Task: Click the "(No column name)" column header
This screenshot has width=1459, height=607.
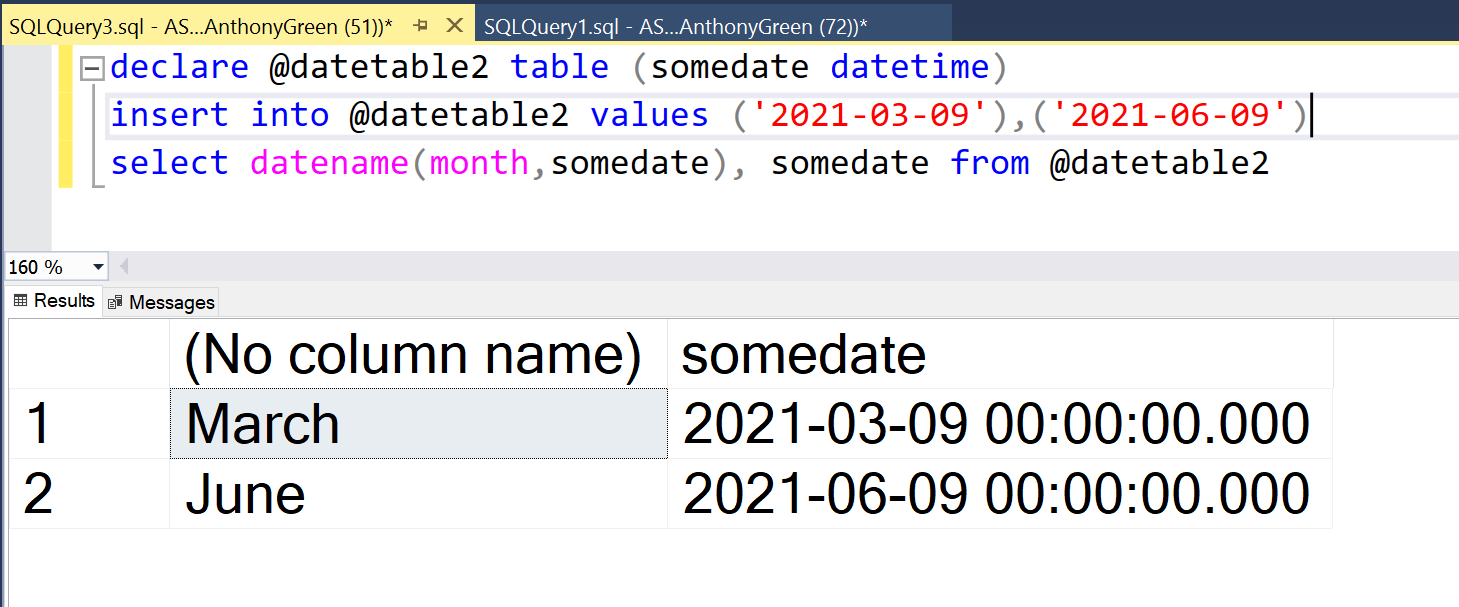Action: pos(413,355)
